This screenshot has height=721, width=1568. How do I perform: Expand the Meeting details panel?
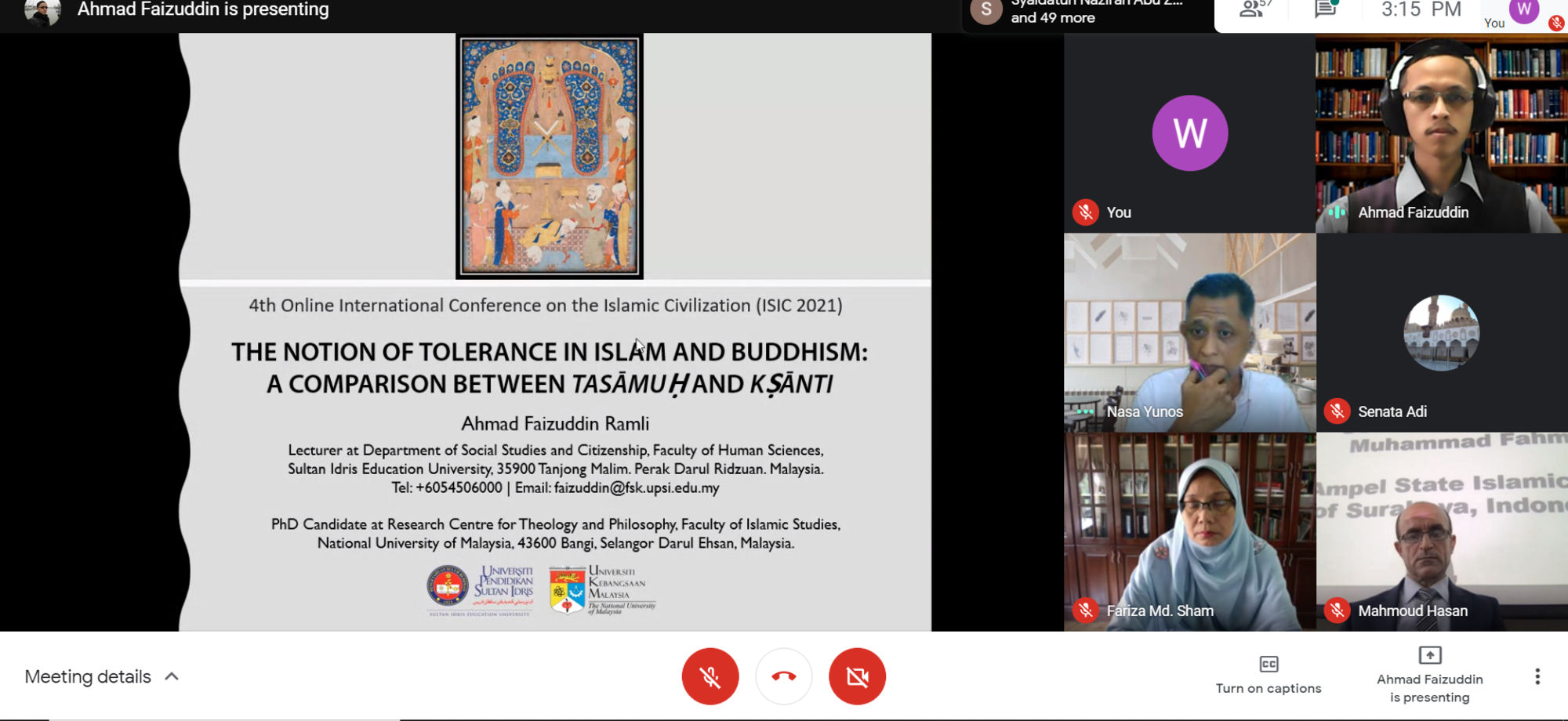[x=88, y=676]
